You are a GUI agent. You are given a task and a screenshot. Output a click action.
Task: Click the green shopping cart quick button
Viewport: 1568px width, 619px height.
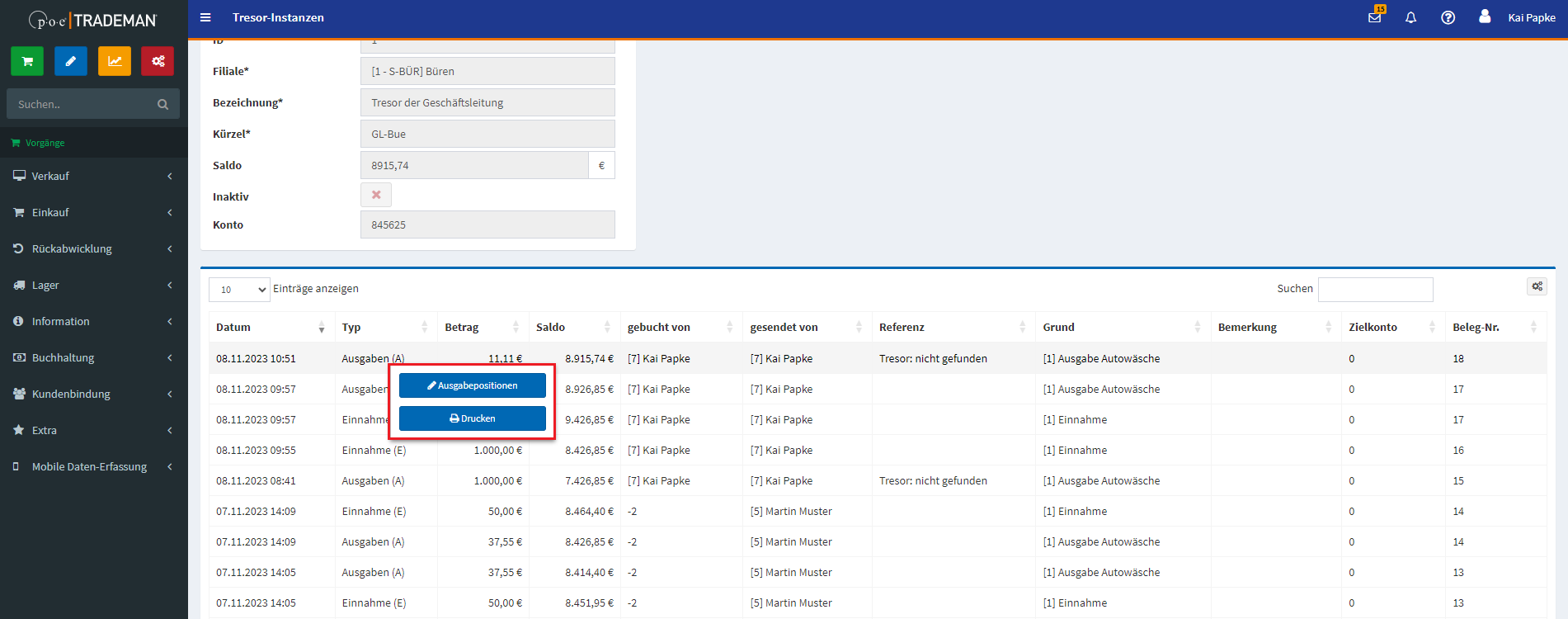(27, 61)
